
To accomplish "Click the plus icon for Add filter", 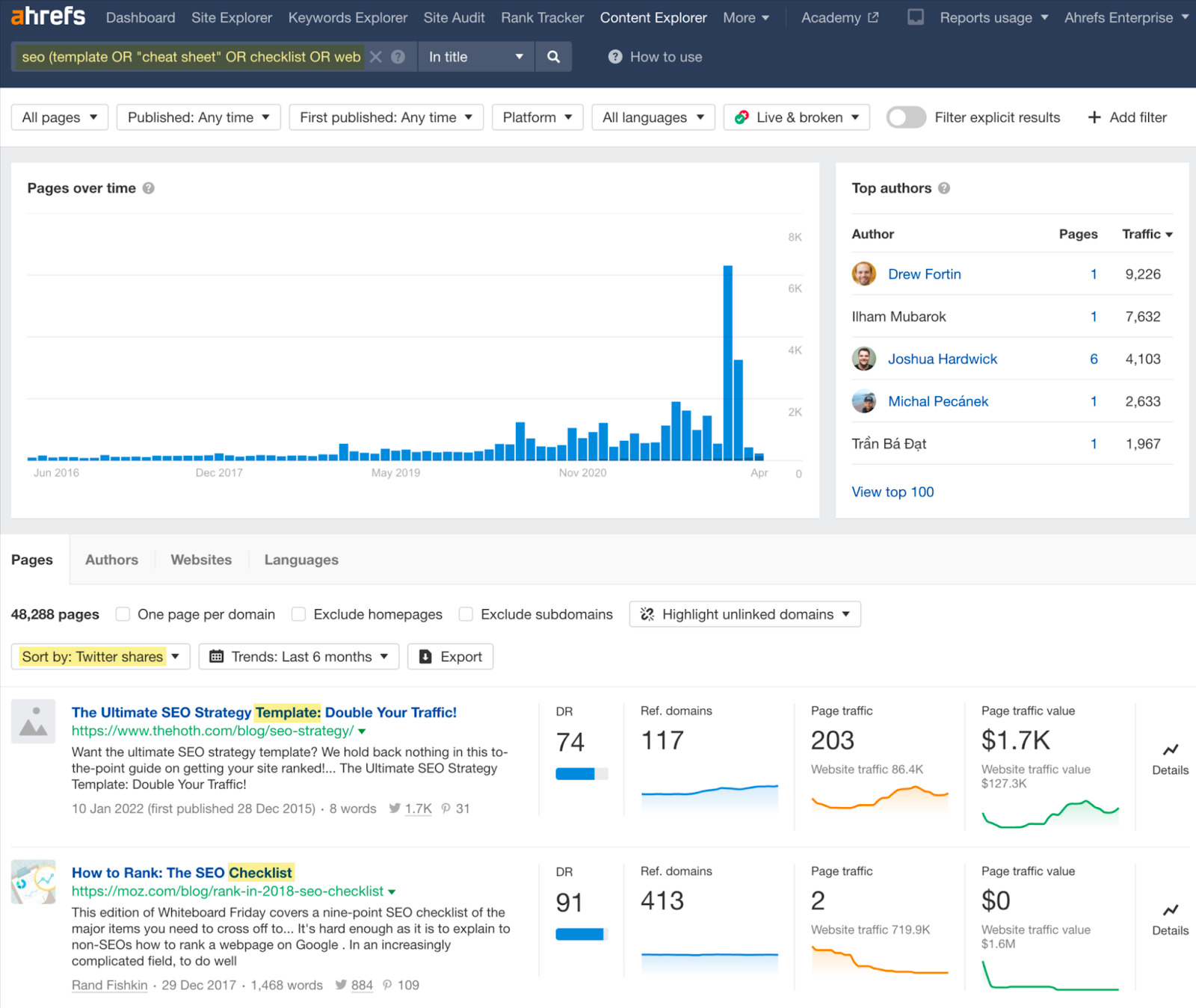I will point(1094,117).
